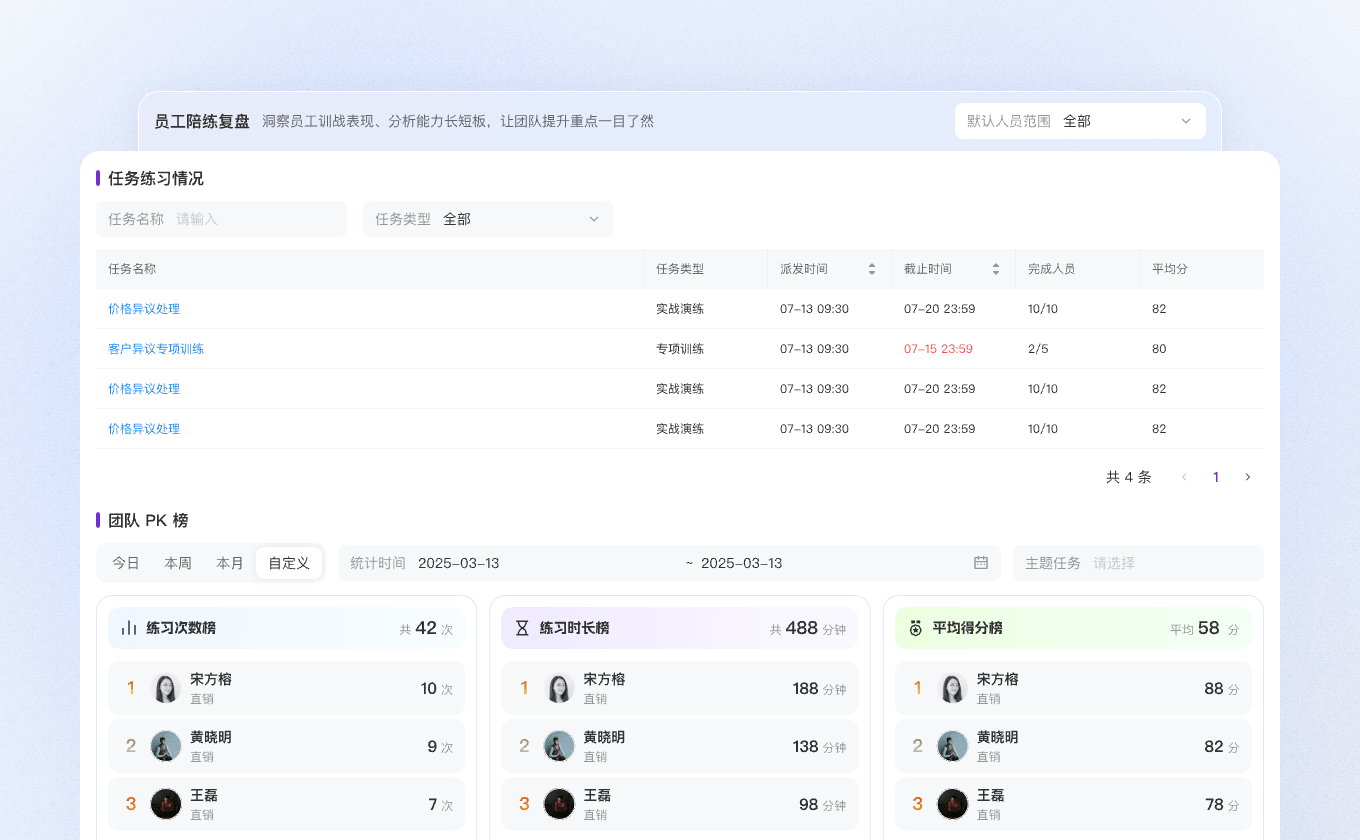The image size is (1360, 840).
Task: Open the 客户异议专项训练 task link
Action: point(156,349)
